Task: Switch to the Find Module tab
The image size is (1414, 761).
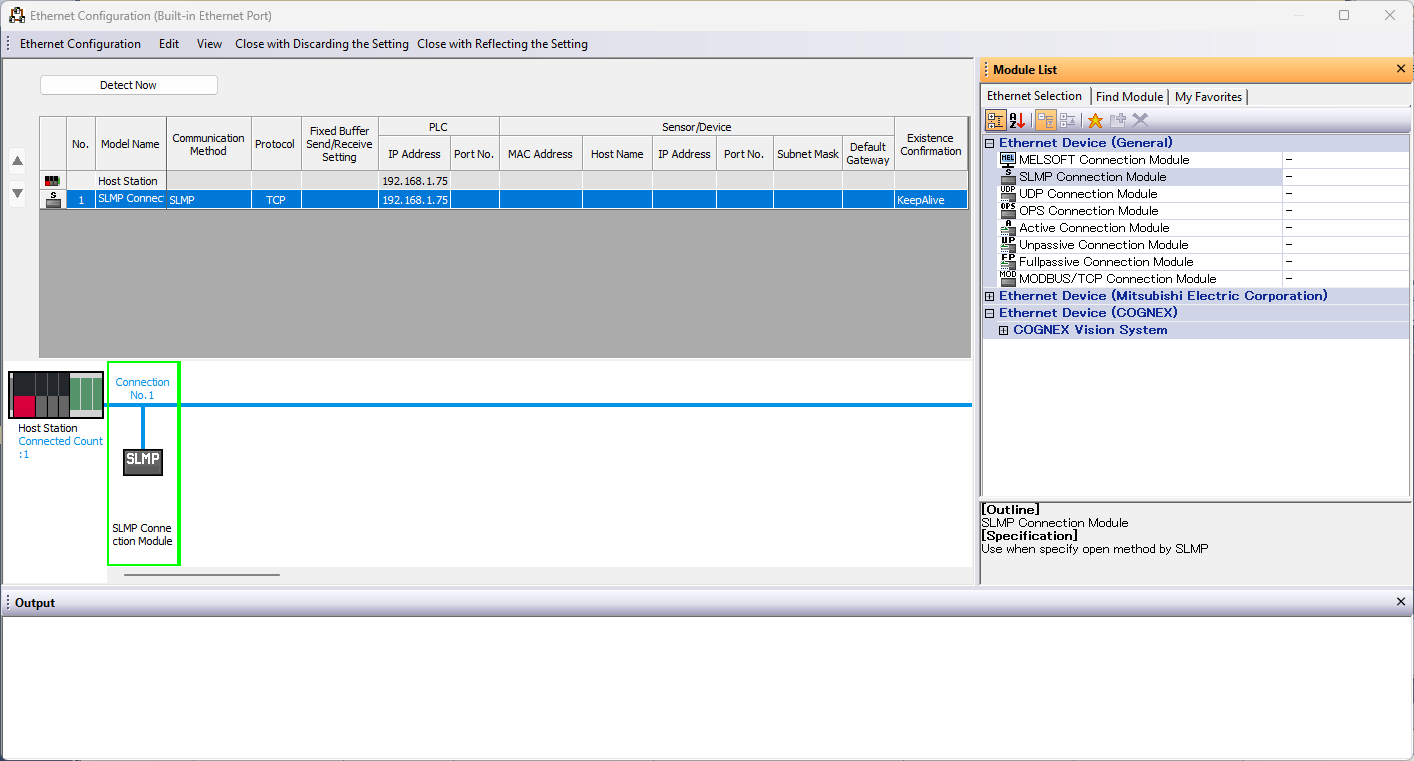Action: click(x=1129, y=97)
